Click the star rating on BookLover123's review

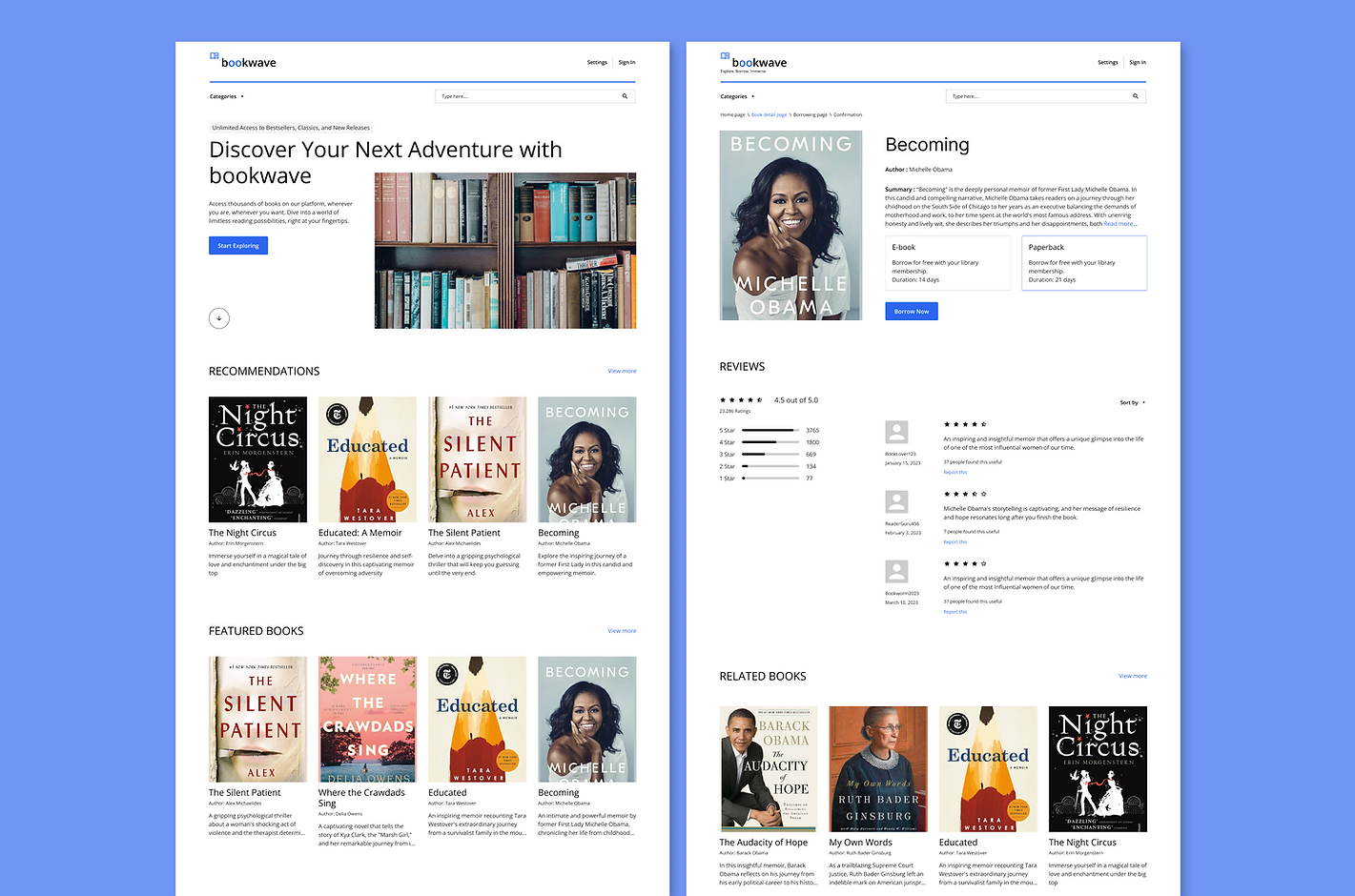click(965, 424)
